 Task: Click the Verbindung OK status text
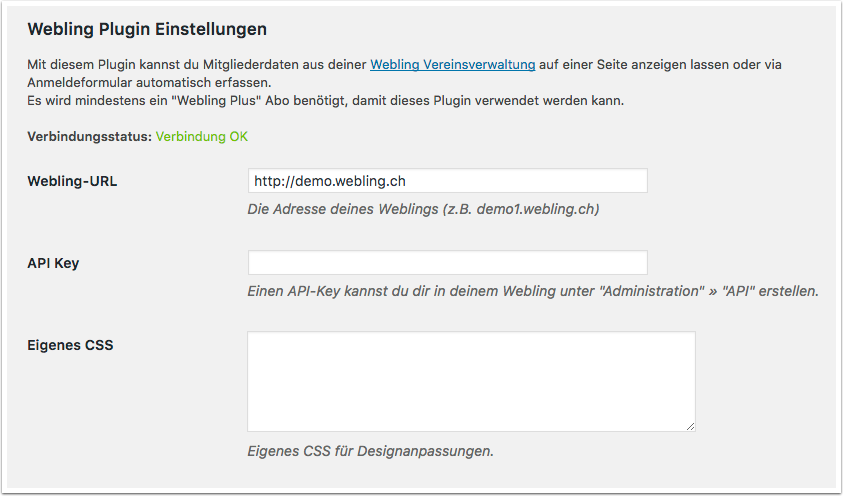point(202,136)
